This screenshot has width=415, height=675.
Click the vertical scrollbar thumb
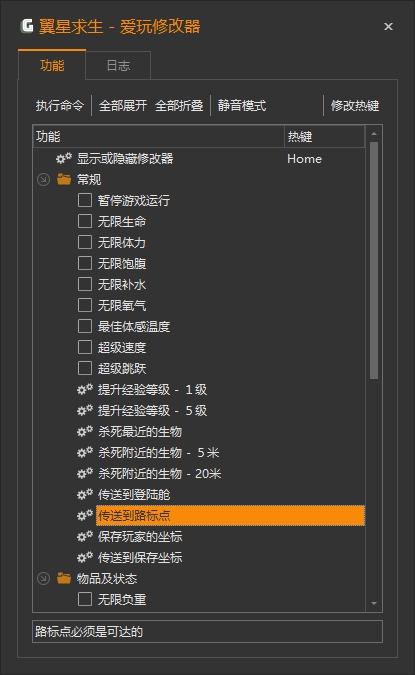click(x=374, y=260)
